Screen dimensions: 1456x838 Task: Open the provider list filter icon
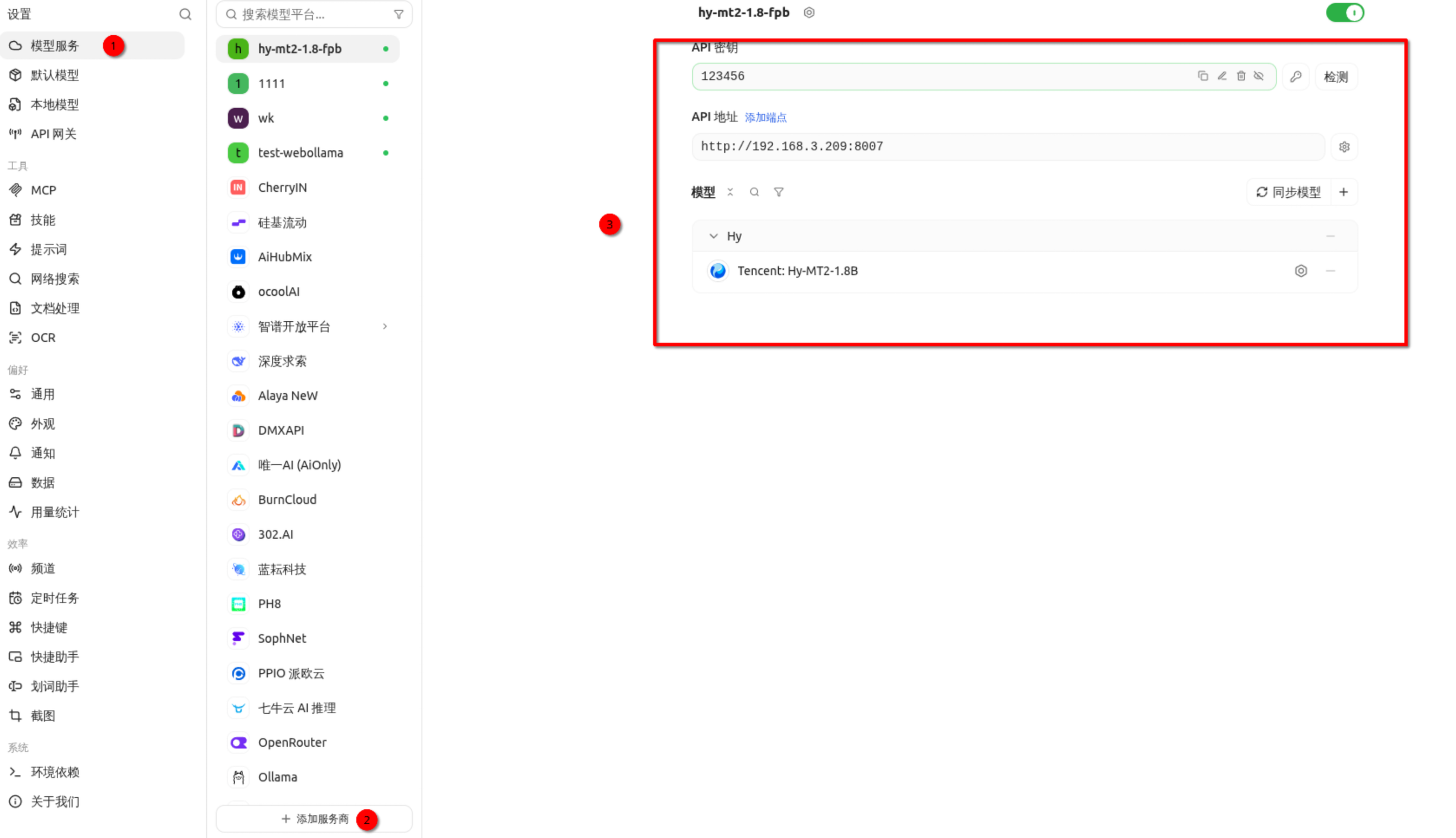point(399,14)
